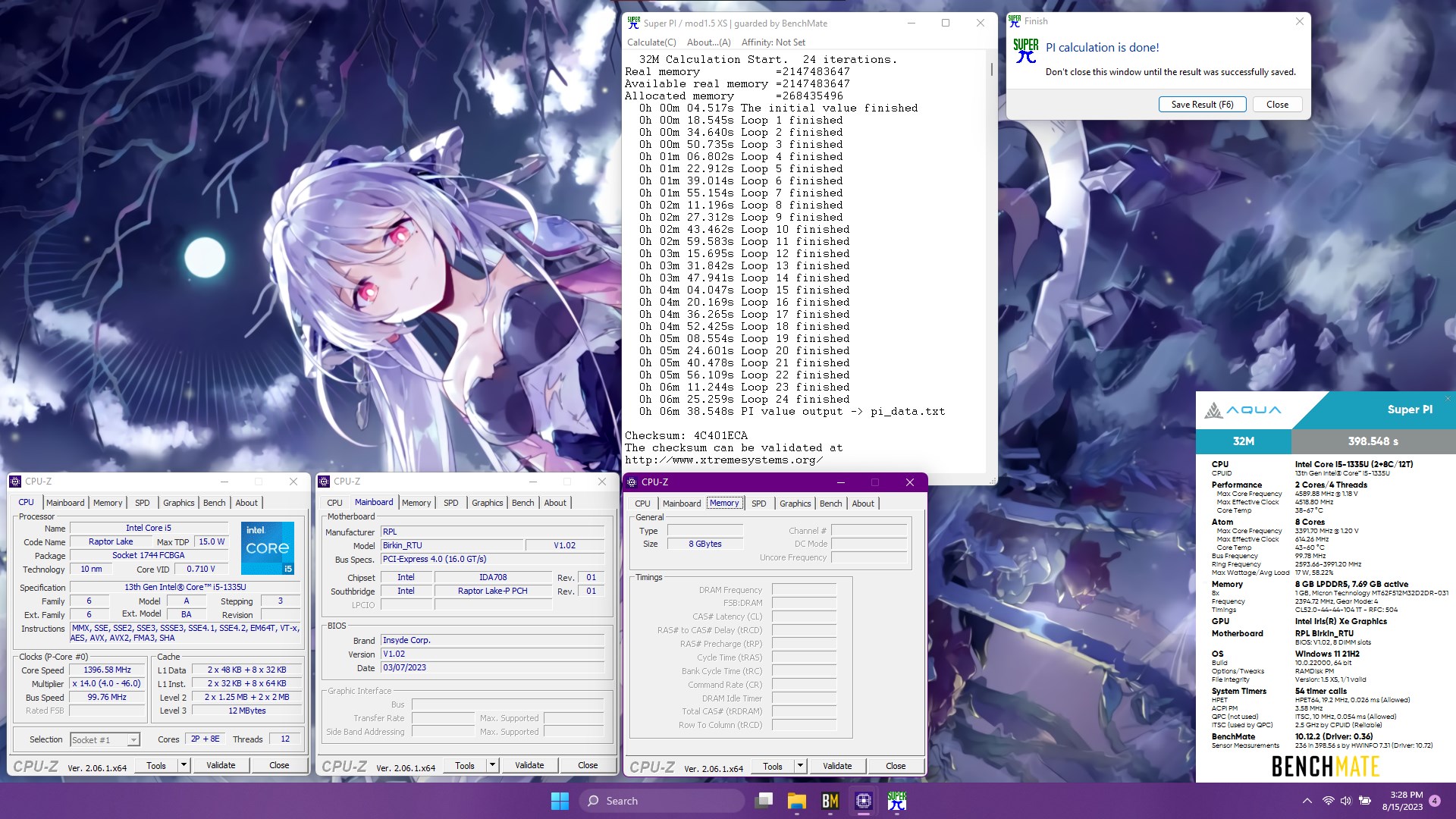Open Cores 2P + 8E dropdown
Screen dimensions: 1456x819
coord(206,739)
